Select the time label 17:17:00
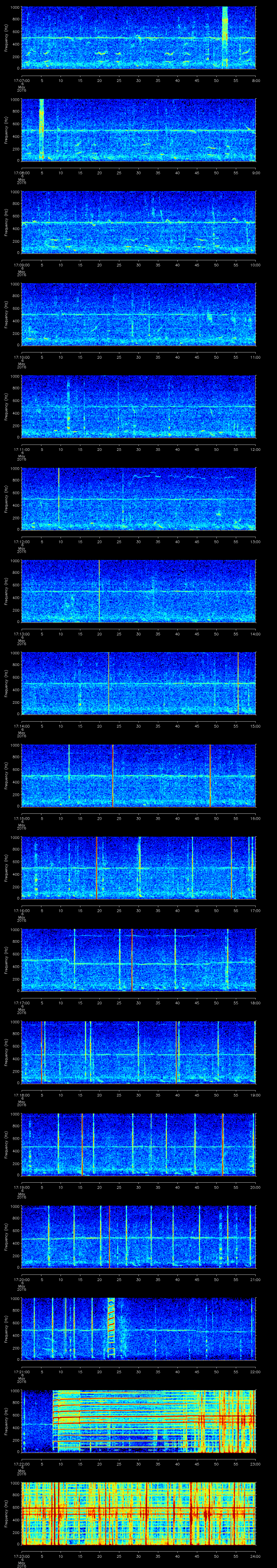This screenshot has height=1568, width=277. coord(21,1003)
